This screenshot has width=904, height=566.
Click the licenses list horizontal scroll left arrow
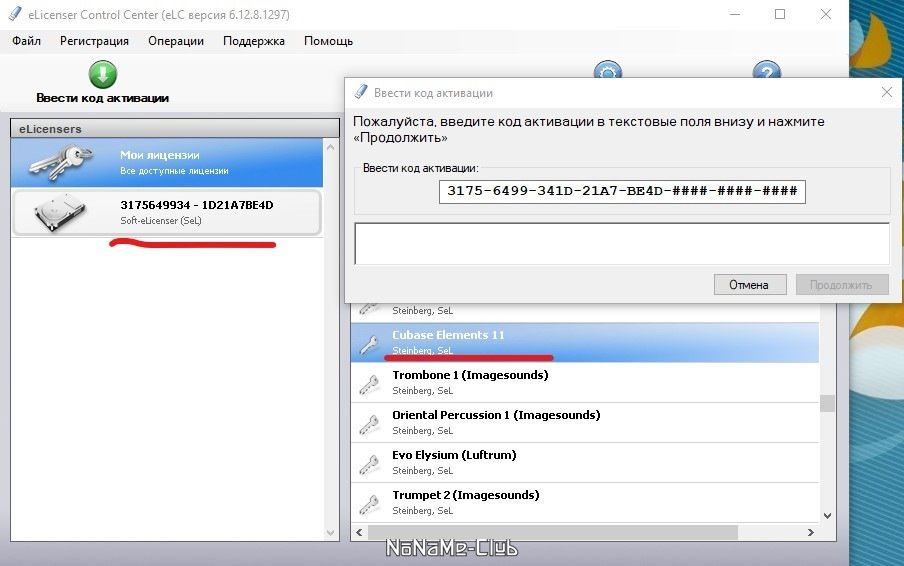(359, 532)
